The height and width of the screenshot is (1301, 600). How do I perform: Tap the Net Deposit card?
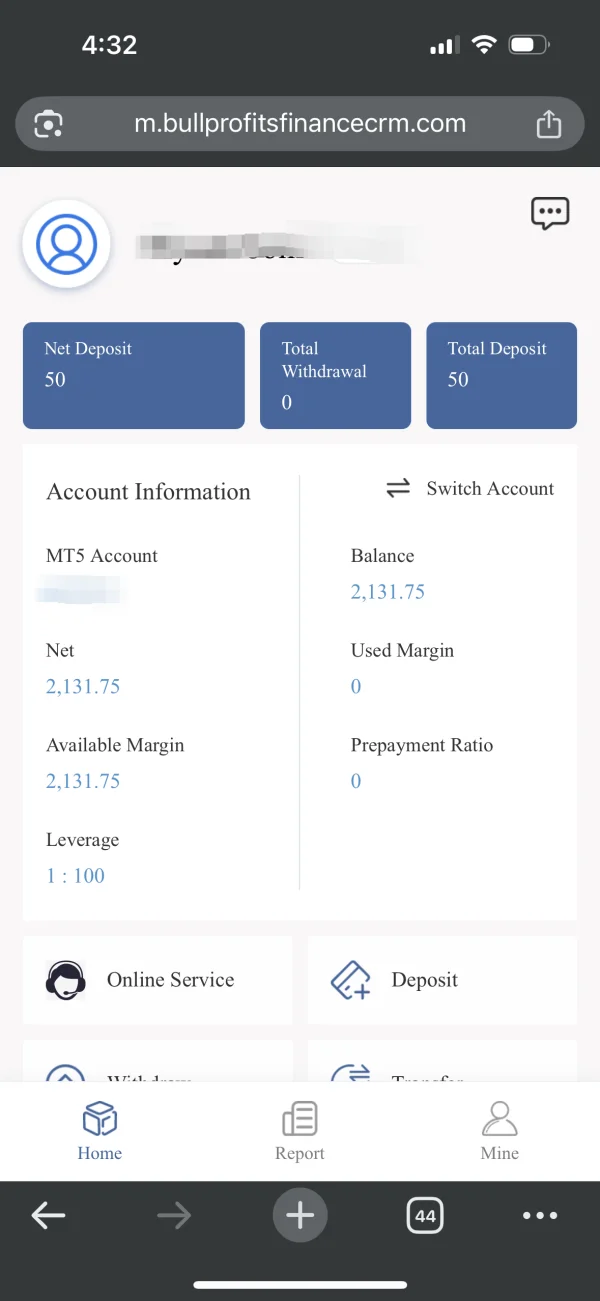tap(134, 375)
